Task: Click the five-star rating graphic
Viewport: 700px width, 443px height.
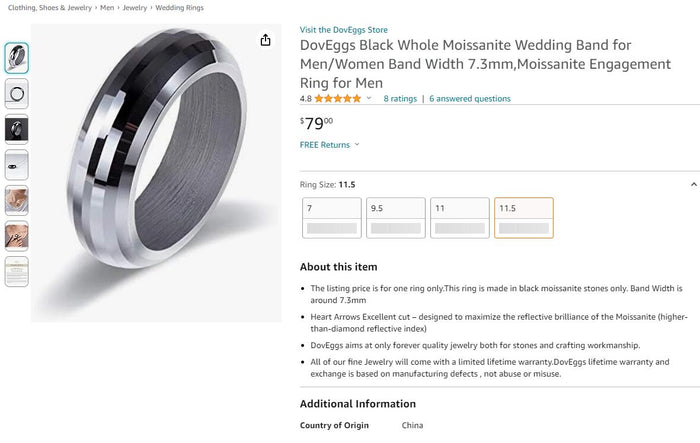Action: (338, 99)
